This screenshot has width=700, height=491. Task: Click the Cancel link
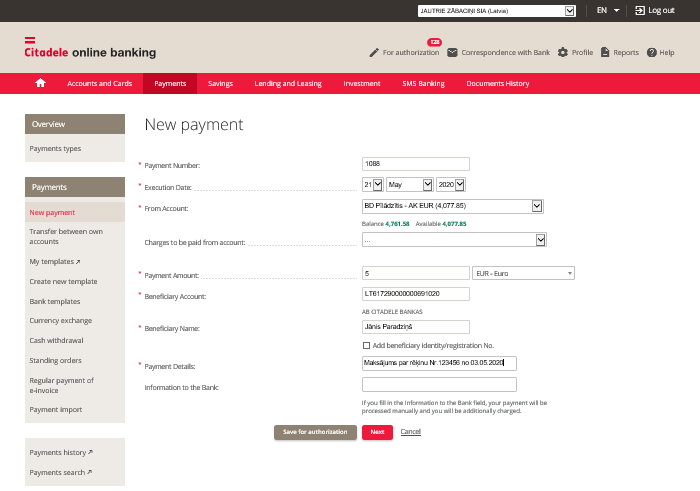[x=410, y=432]
